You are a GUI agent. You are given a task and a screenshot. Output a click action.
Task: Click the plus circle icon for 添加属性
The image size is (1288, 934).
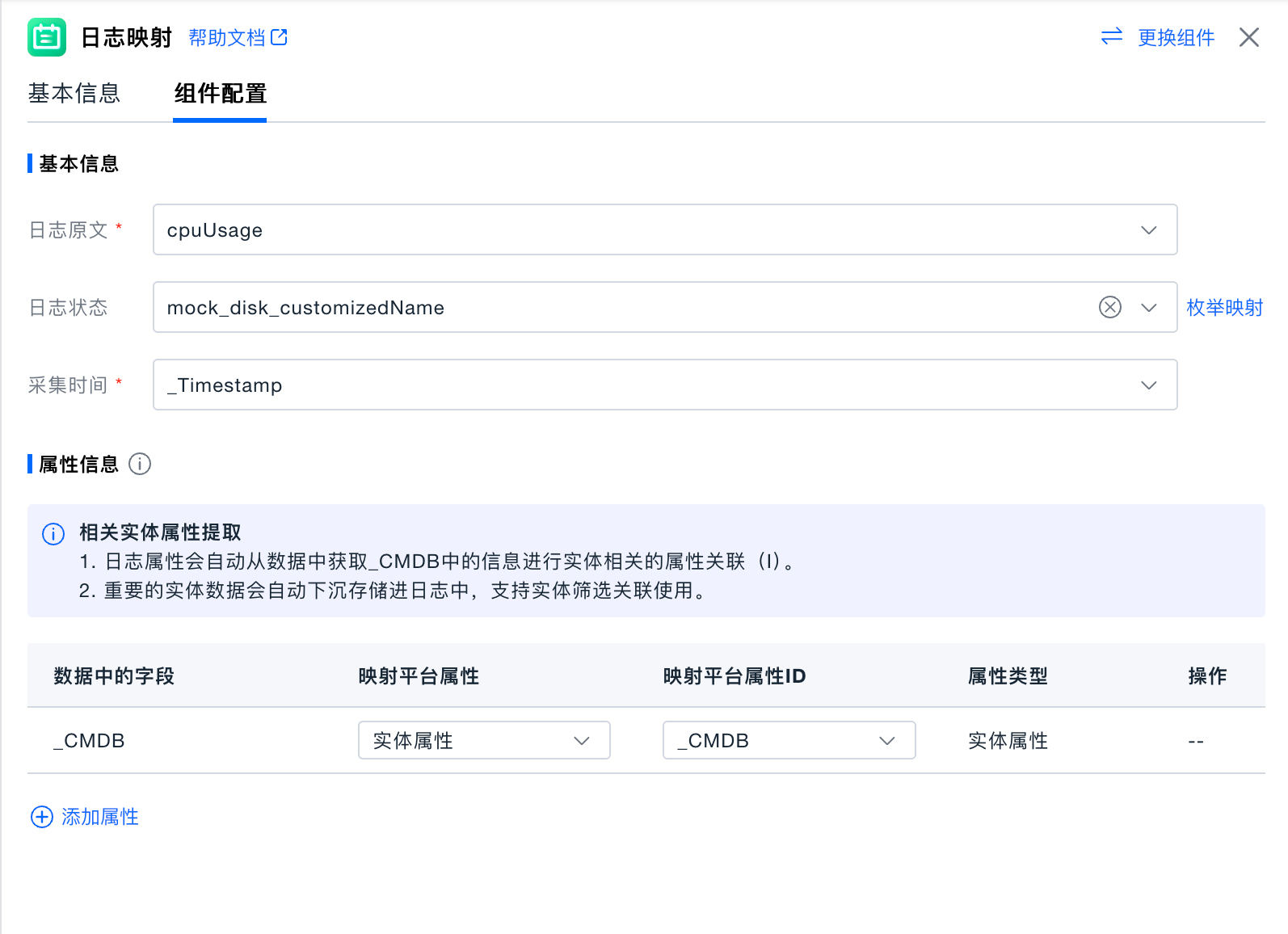[x=42, y=817]
